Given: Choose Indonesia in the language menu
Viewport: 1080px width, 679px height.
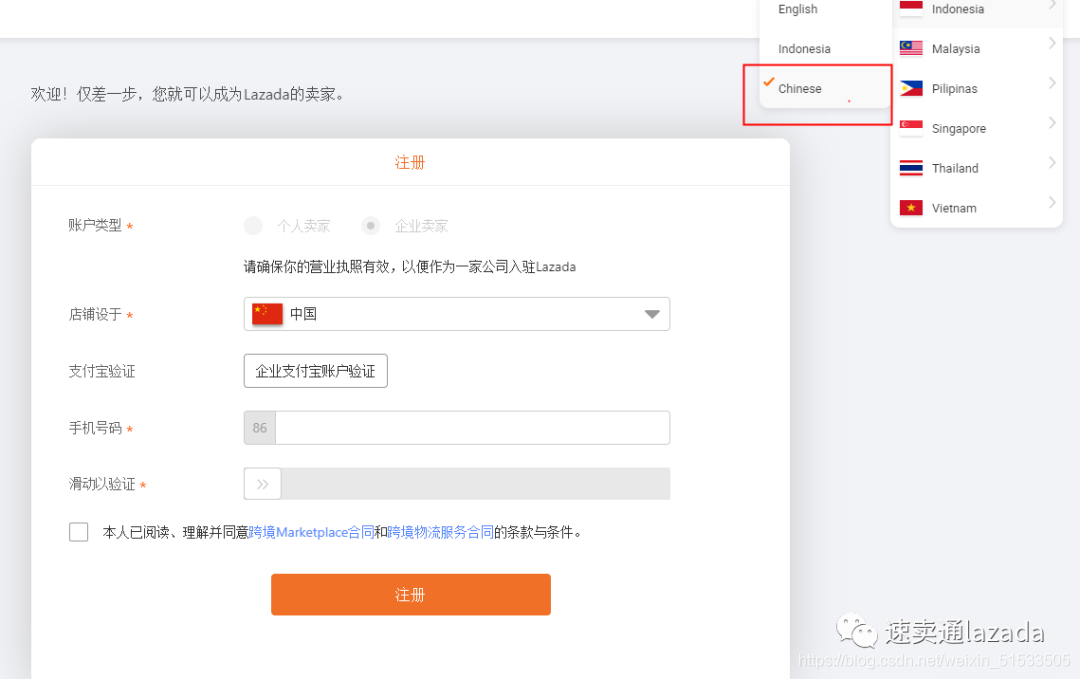Looking at the screenshot, I should tap(804, 49).
